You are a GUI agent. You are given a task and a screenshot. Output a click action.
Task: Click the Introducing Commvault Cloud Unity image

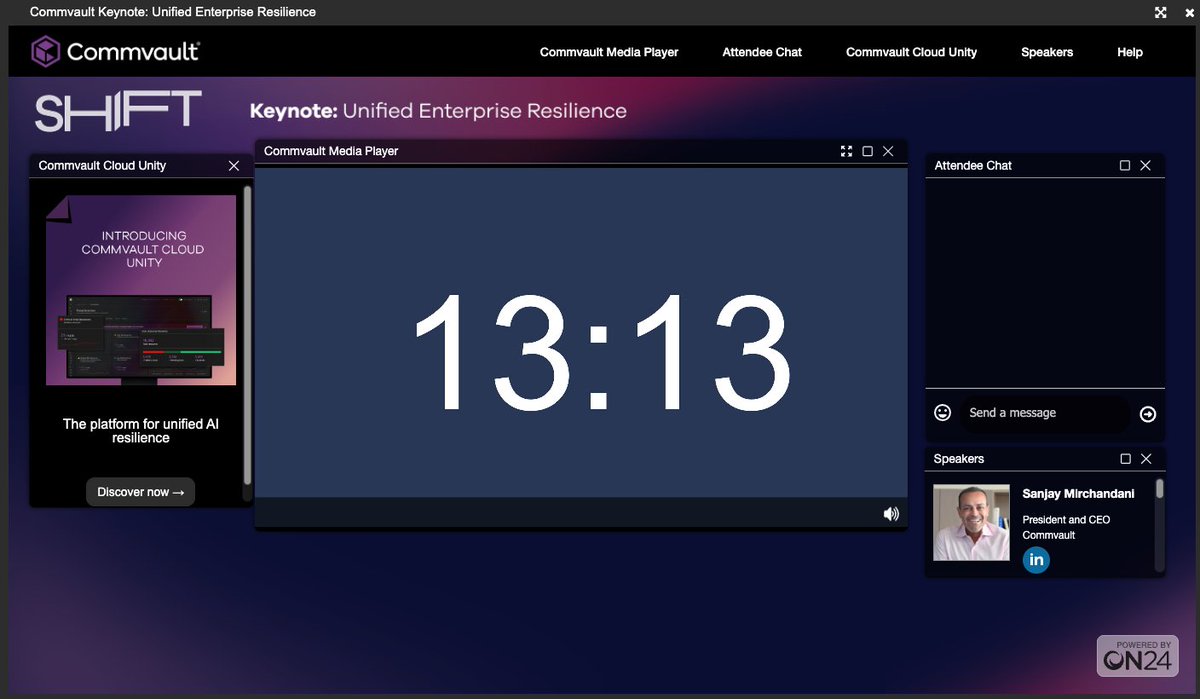pos(141,290)
